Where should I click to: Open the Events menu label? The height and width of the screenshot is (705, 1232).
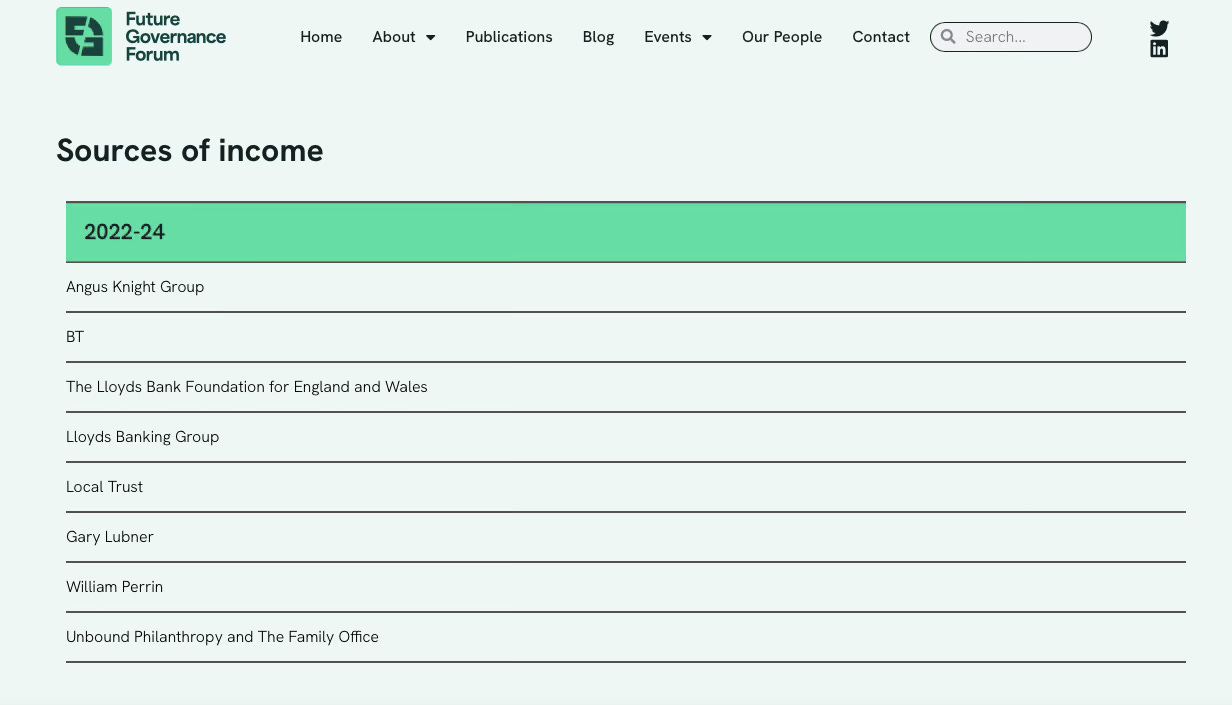(668, 37)
